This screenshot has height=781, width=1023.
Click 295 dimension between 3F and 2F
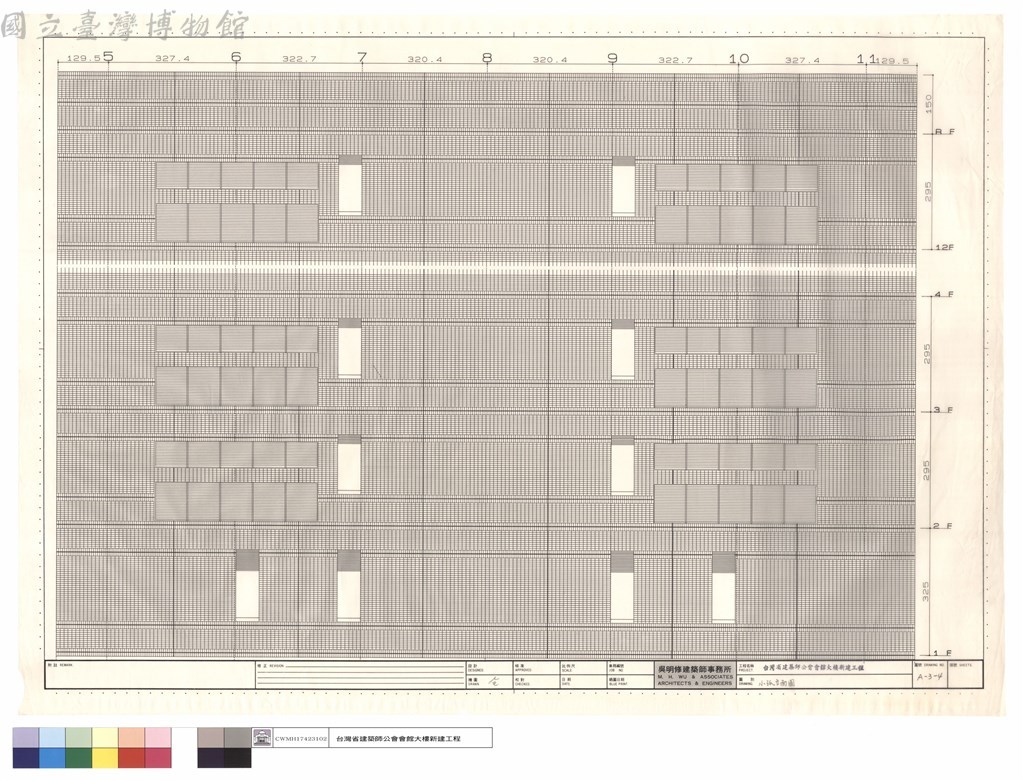(x=926, y=470)
